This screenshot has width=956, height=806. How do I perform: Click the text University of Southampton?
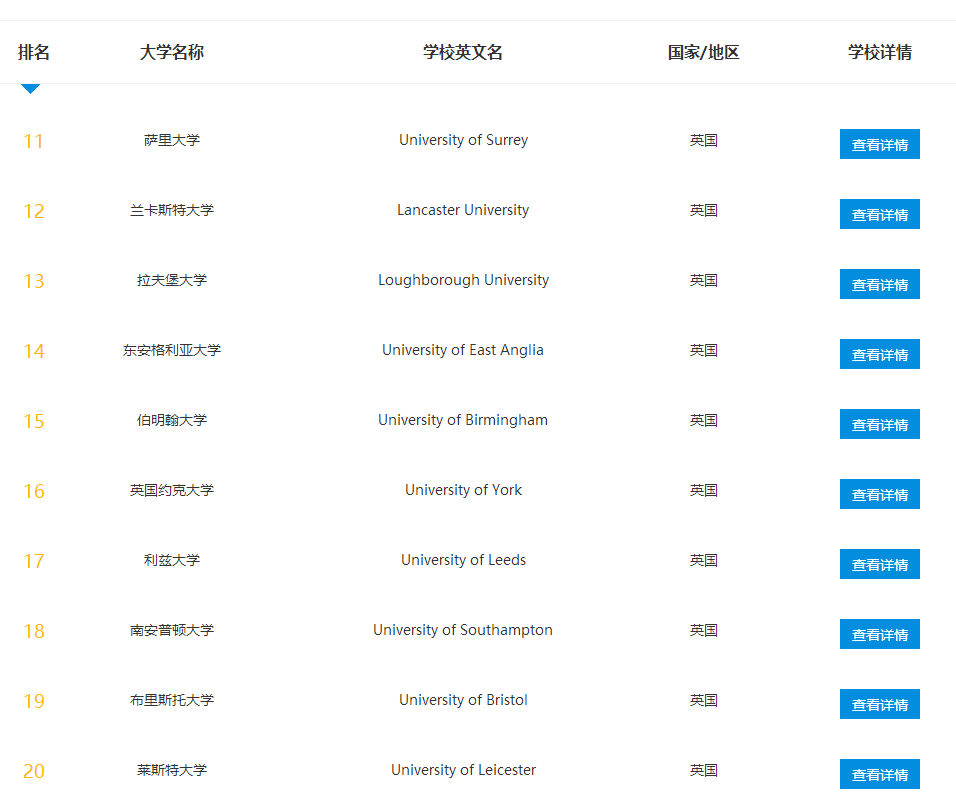[x=463, y=630]
